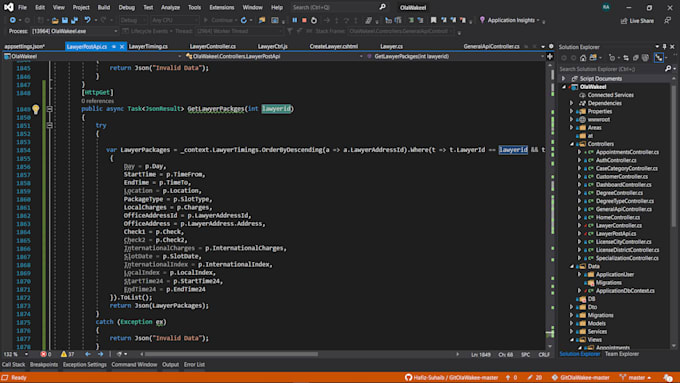
Task: Pin the LawyerPostApi.cs tab
Action: click(x=114, y=46)
